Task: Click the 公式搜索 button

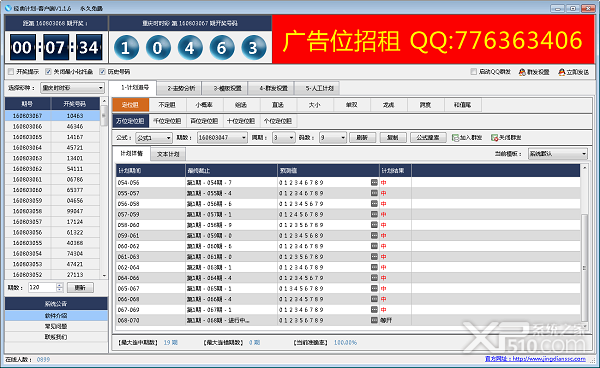Action: click(428, 138)
